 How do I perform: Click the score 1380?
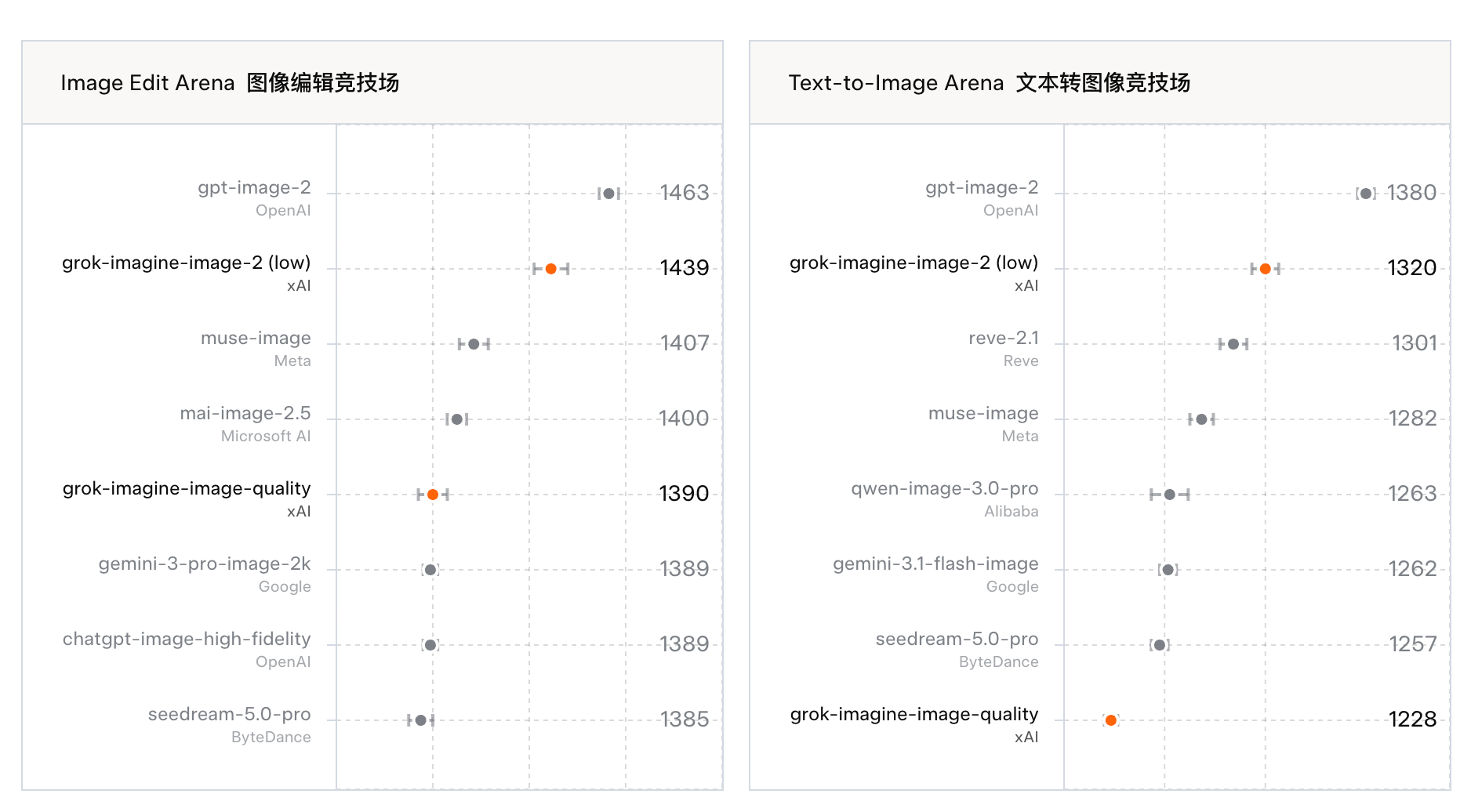(1411, 193)
